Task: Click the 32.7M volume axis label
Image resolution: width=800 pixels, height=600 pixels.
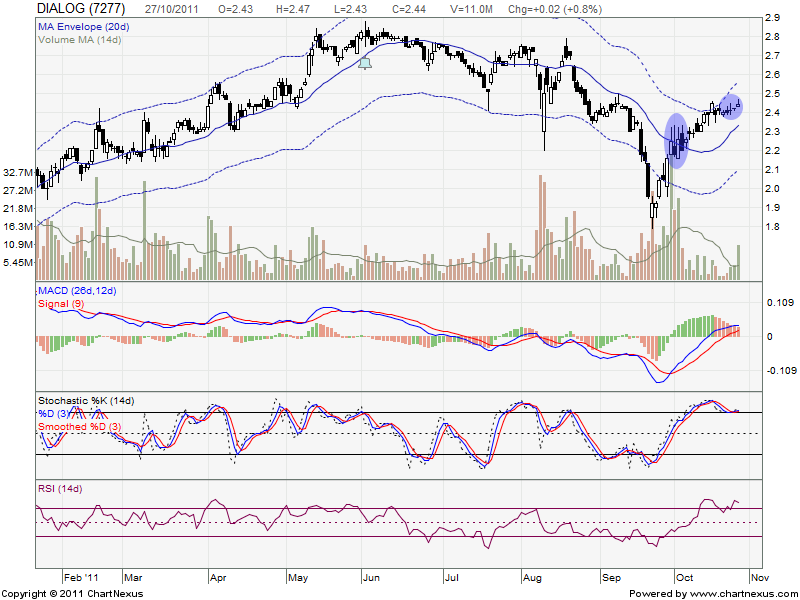Action: click(x=18, y=172)
